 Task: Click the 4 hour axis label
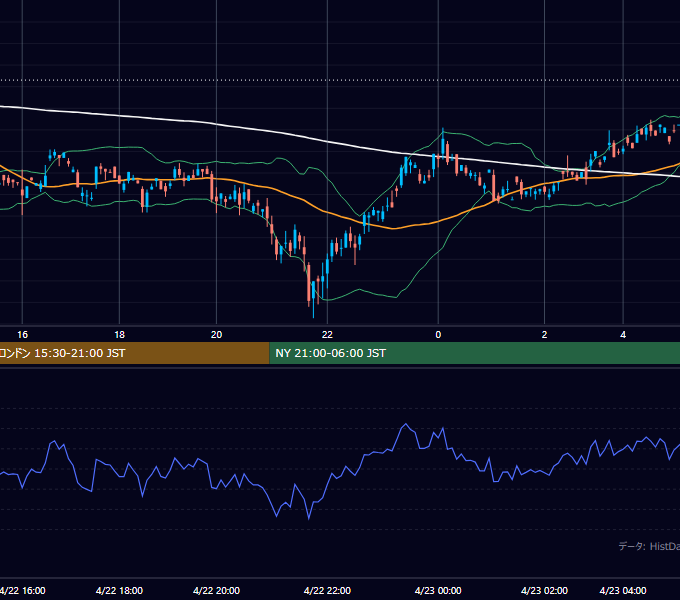[x=623, y=335]
